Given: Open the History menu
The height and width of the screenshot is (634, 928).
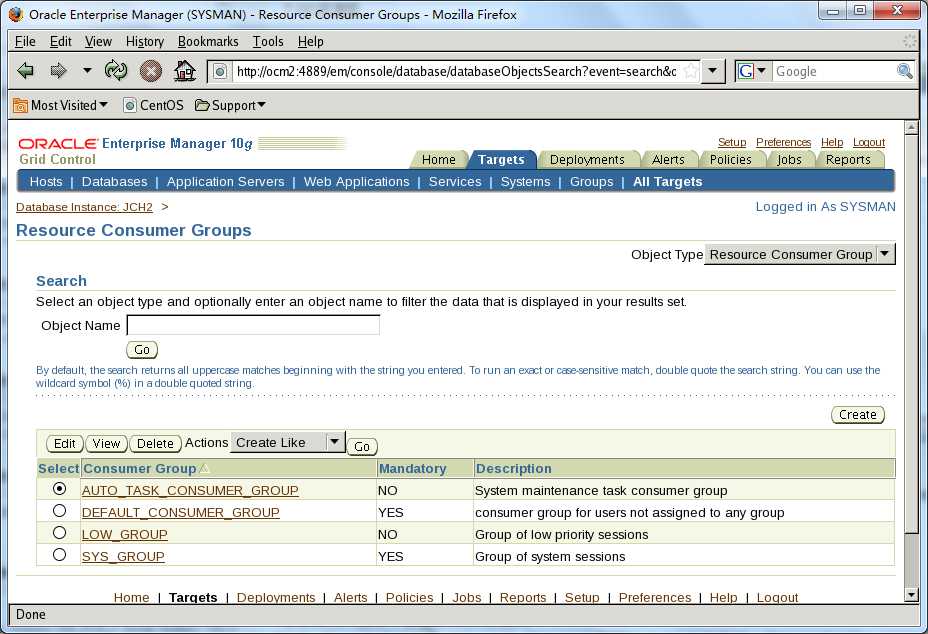Looking at the screenshot, I should (x=144, y=41).
